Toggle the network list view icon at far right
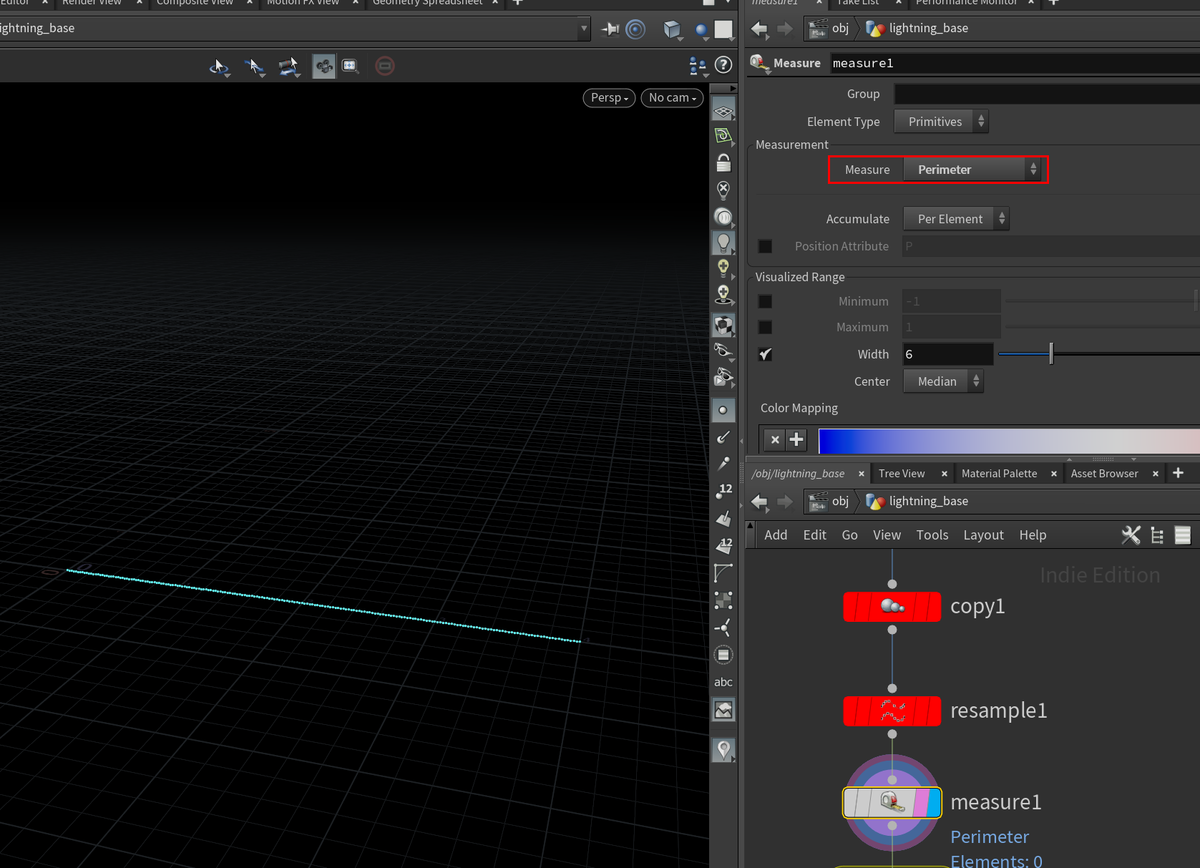Screen dimensions: 1200x868 1183,535
